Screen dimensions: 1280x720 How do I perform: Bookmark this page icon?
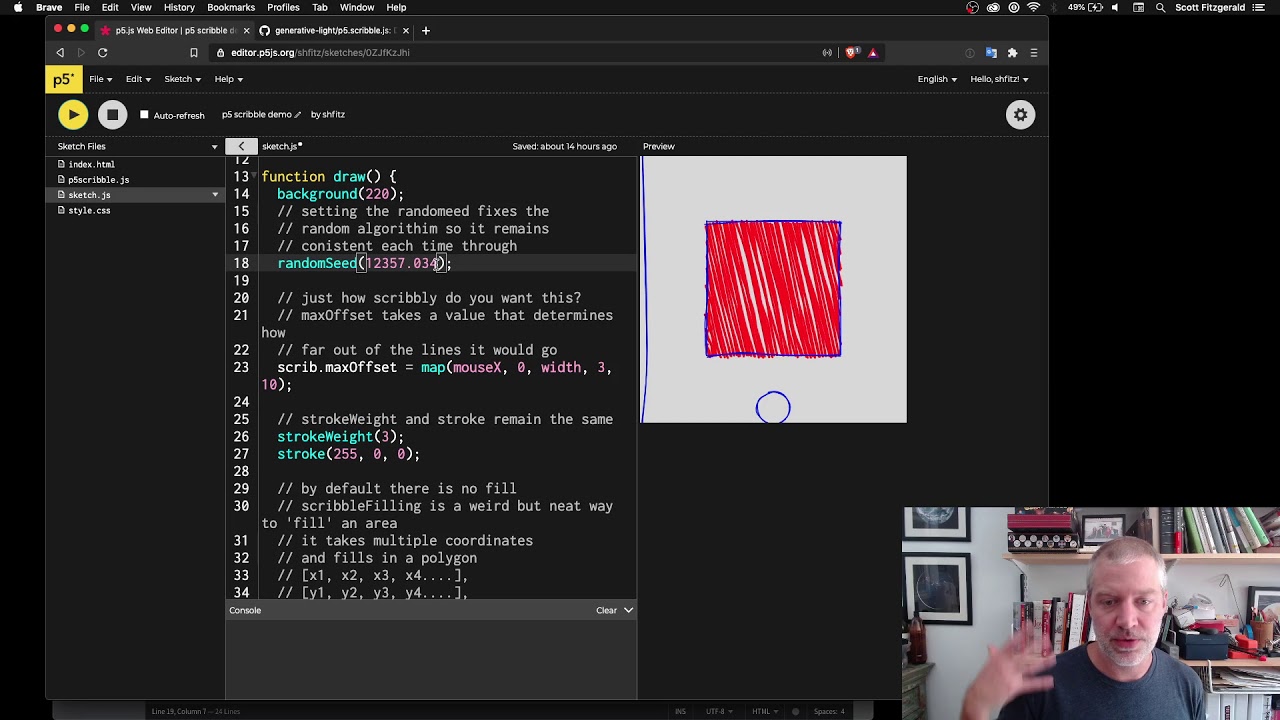[x=194, y=53]
